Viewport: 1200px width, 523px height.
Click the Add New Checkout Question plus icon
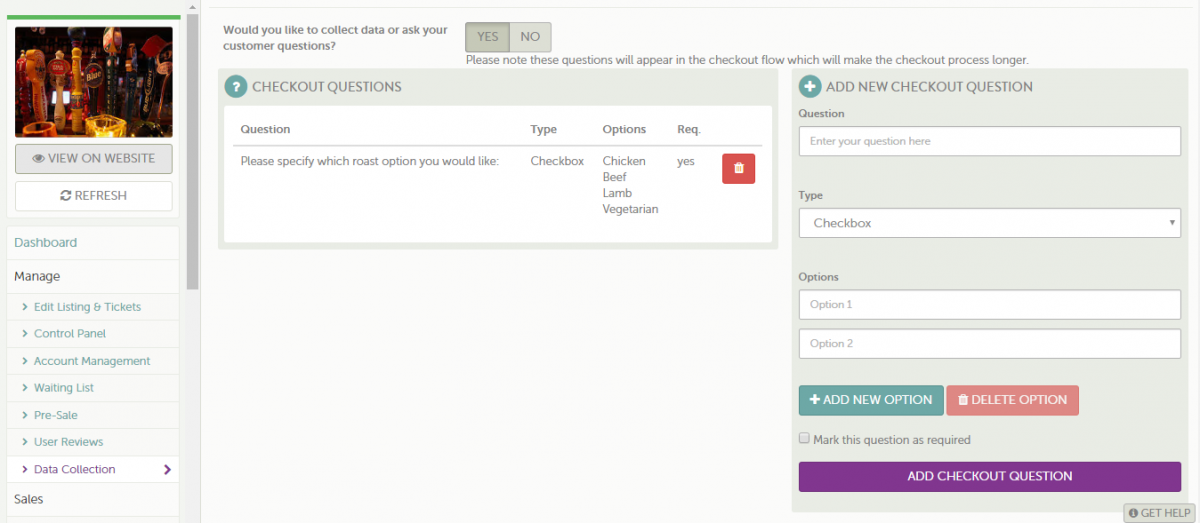pos(811,87)
